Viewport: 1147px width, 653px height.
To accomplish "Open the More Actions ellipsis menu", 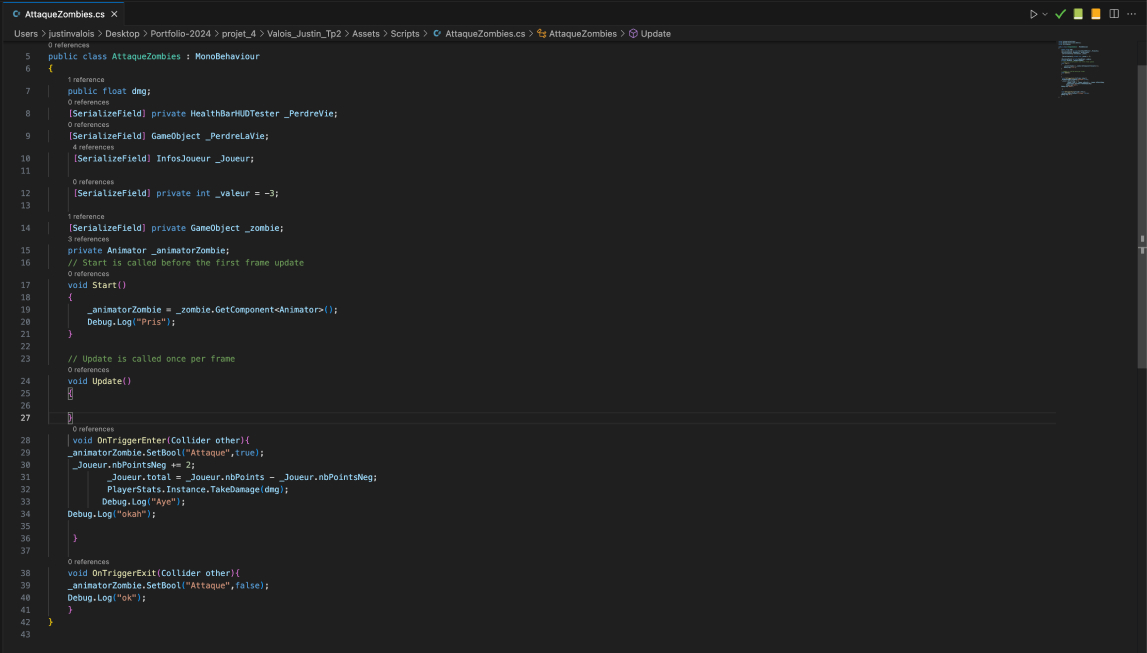I will (x=1133, y=14).
